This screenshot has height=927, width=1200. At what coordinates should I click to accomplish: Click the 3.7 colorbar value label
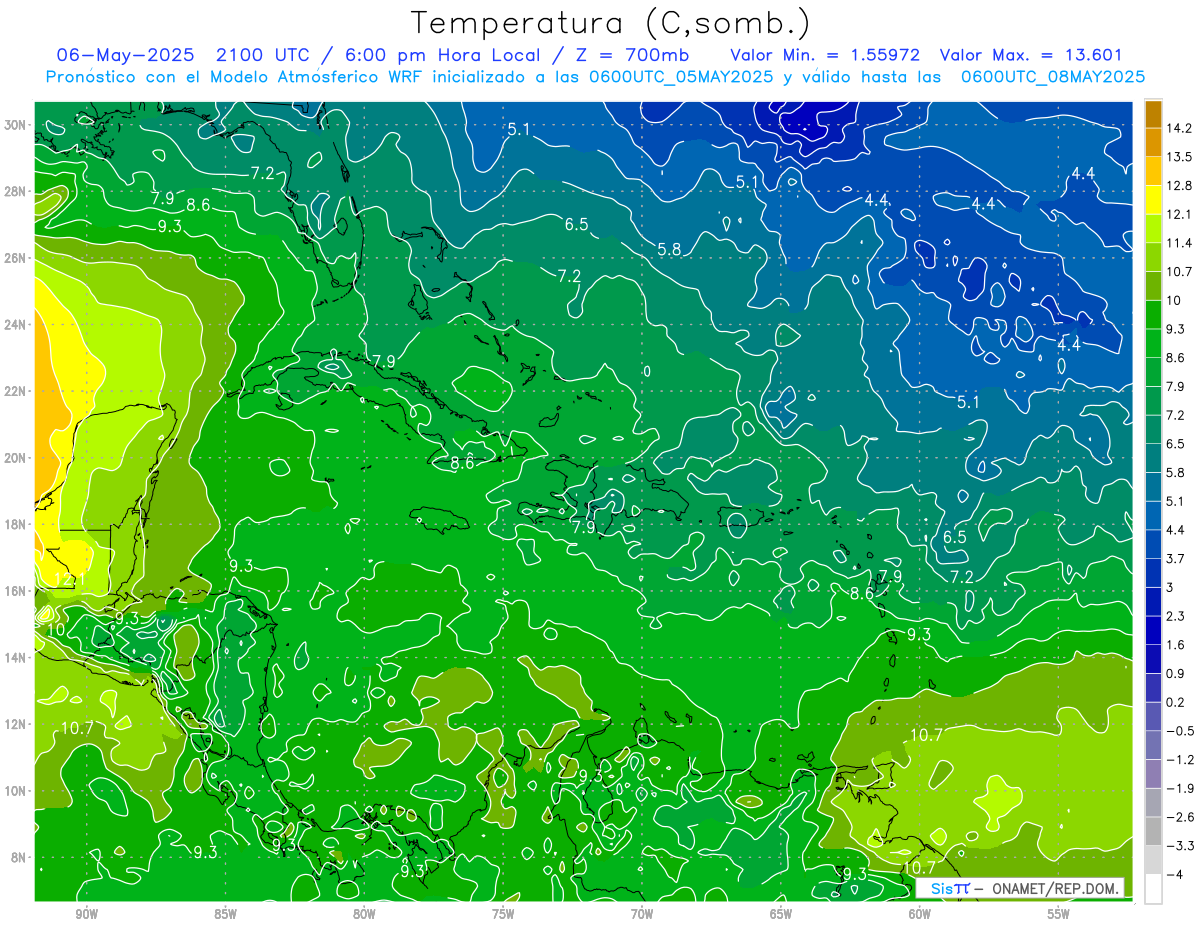1175,558
